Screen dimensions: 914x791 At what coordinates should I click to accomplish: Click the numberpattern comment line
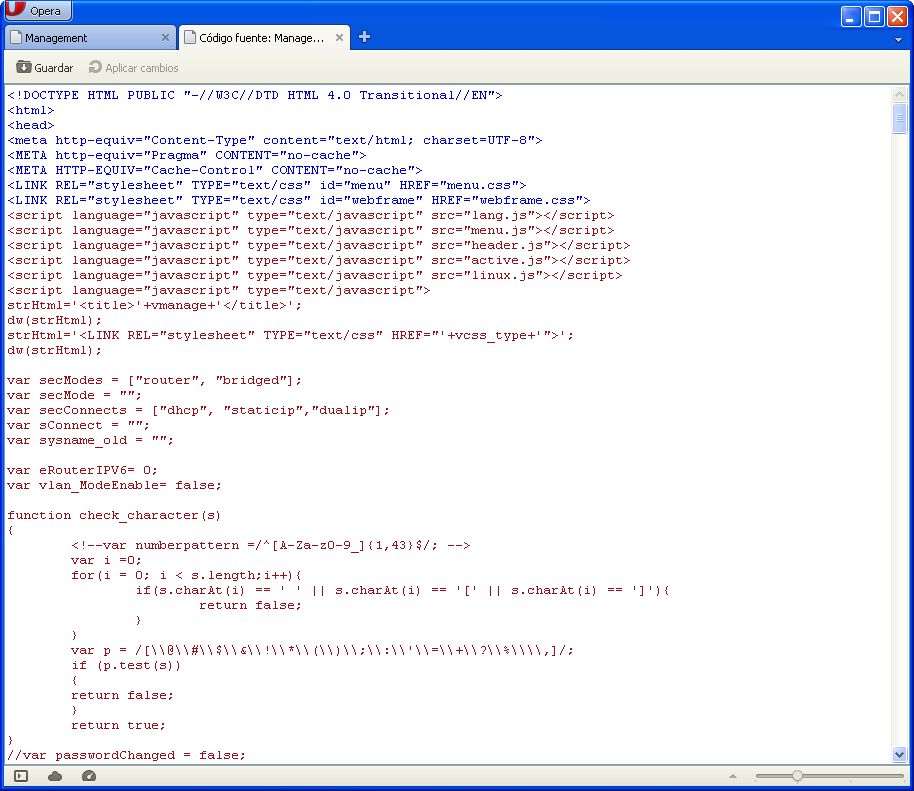tap(270, 546)
